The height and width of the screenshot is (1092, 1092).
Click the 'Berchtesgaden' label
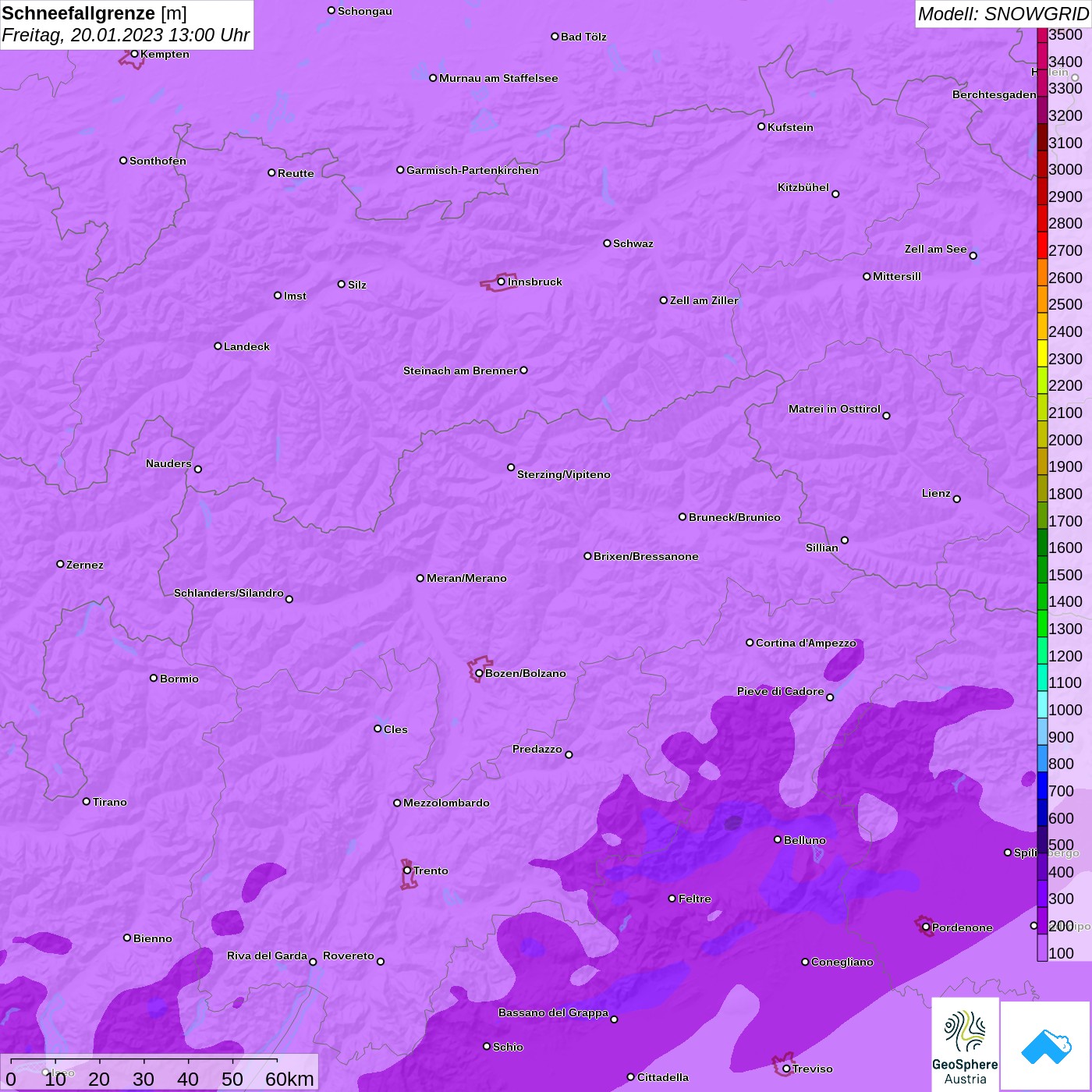(x=994, y=94)
